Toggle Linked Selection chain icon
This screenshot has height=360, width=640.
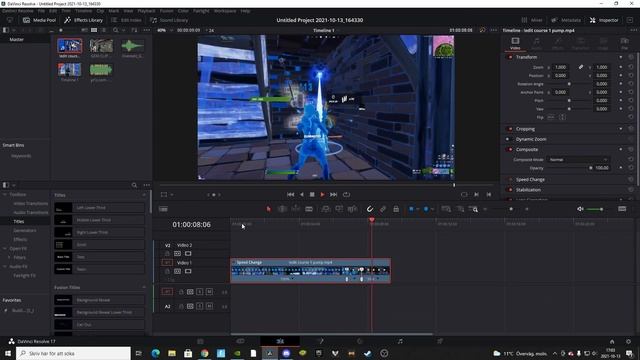pos(383,209)
